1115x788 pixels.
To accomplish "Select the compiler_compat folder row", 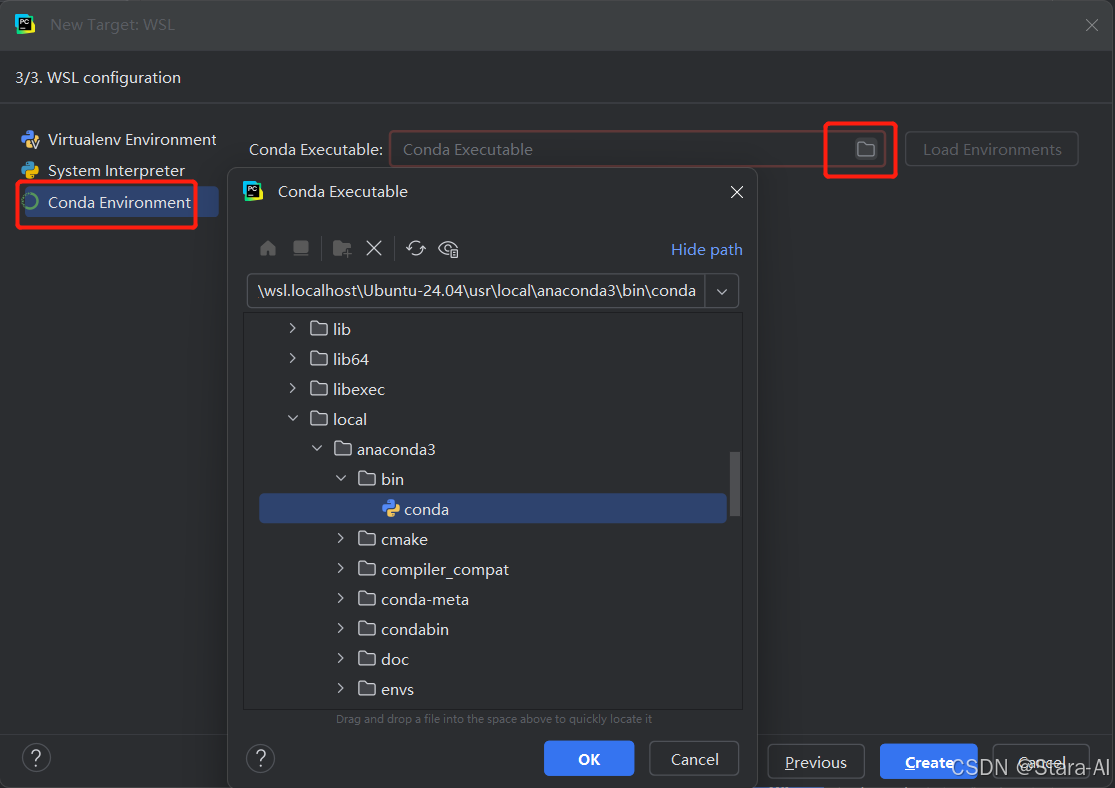I will pos(492,569).
